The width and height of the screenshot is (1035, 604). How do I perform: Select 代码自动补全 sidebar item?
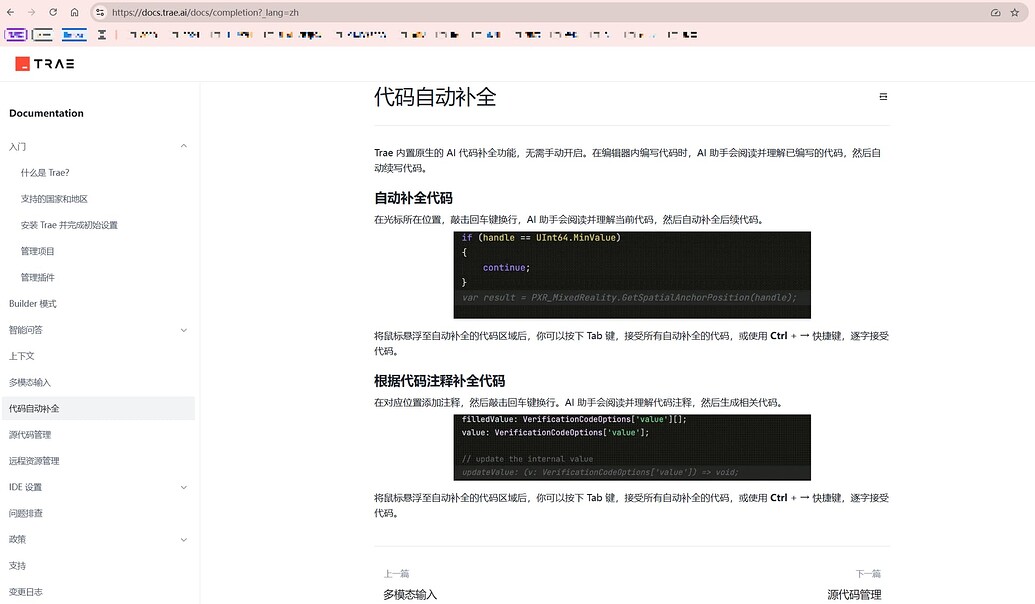click(98, 409)
